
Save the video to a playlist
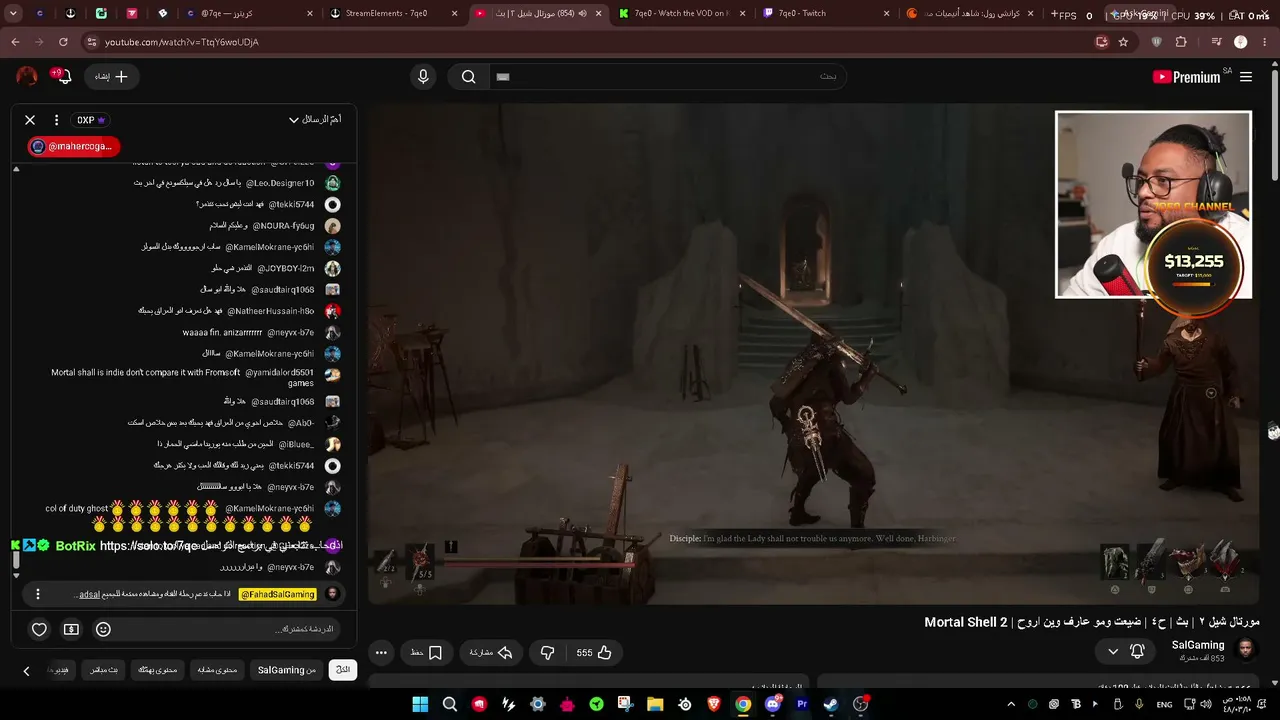[x=427, y=653]
